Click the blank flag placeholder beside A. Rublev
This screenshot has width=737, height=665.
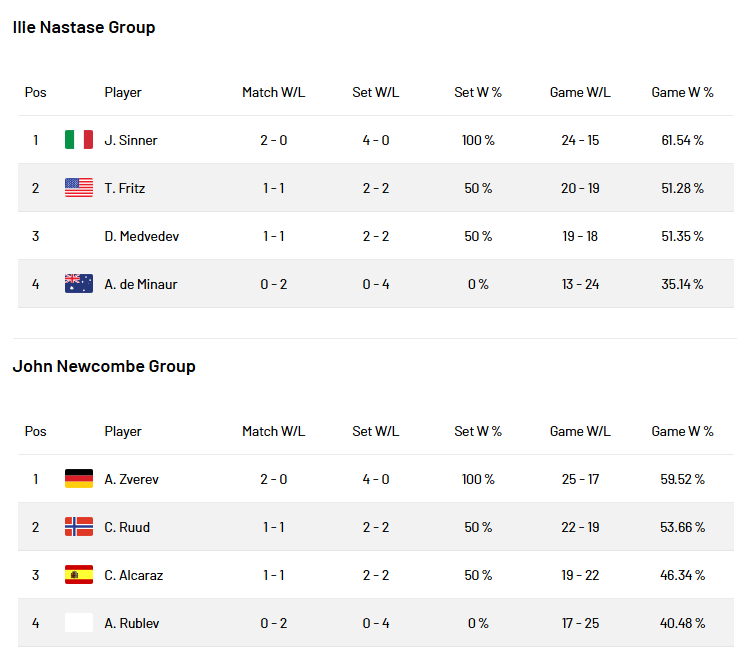point(78,623)
